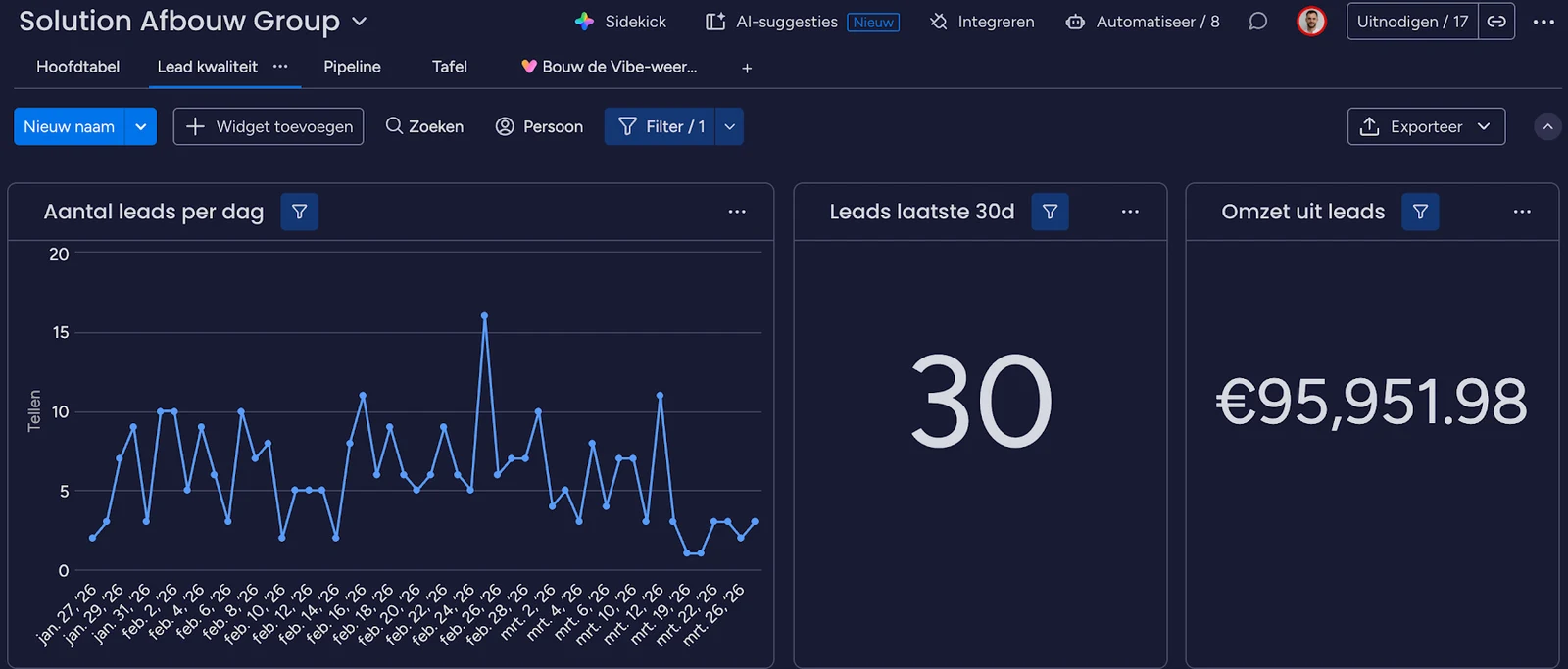Open the conversation bubble icon
This screenshot has height=669, width=1568.
point(1257,22)
